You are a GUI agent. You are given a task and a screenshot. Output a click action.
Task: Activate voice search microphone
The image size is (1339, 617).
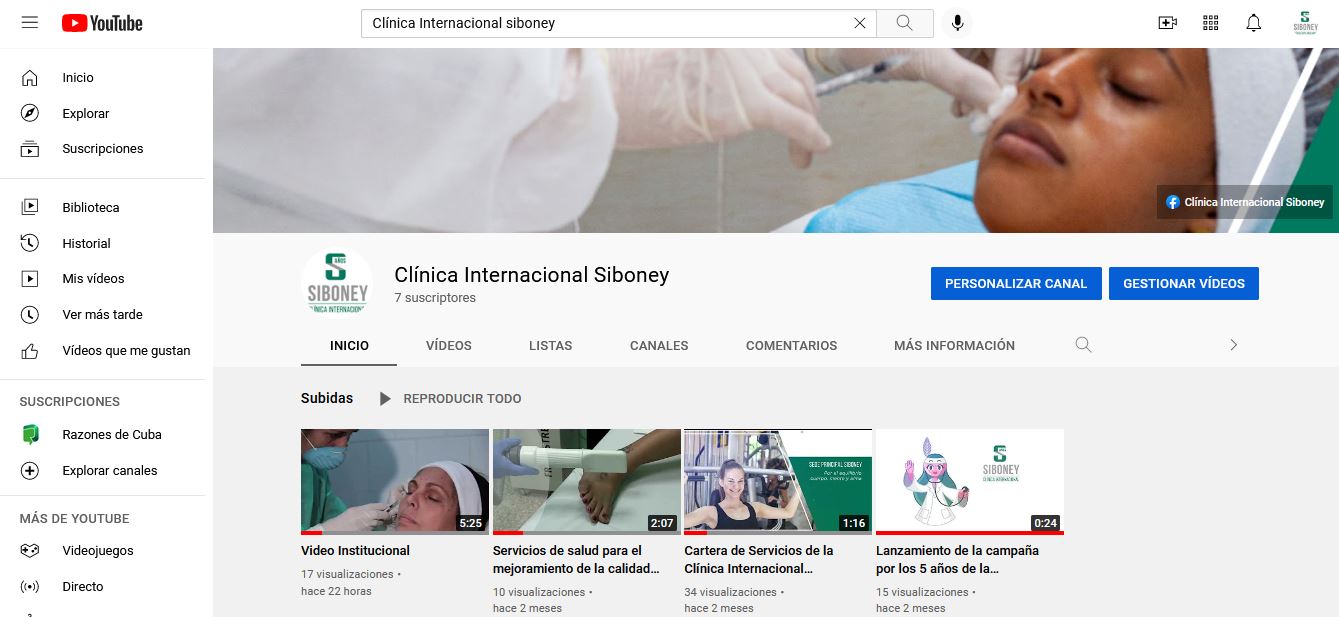957,23
